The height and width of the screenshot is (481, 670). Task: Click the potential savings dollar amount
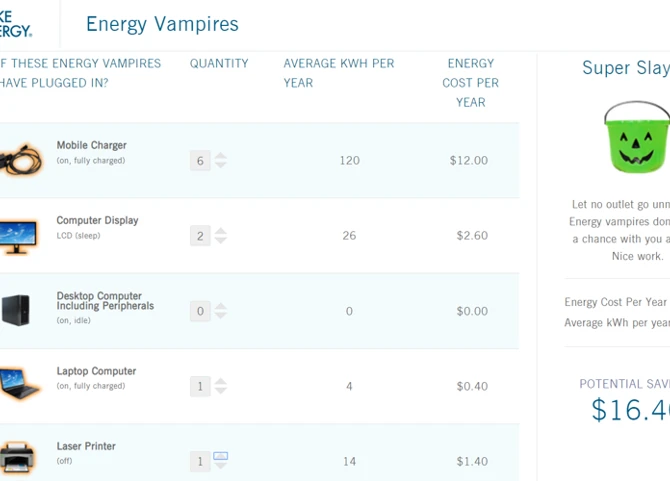[630, 410]
